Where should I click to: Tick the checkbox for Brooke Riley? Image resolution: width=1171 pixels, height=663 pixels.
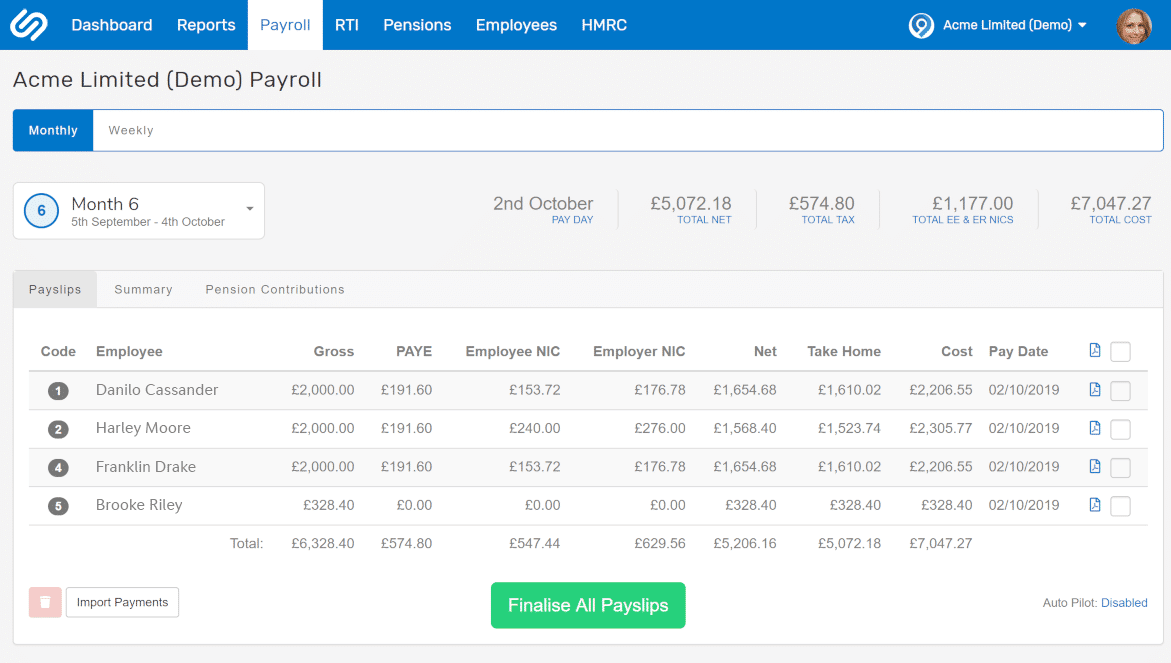coord(1120,506)
